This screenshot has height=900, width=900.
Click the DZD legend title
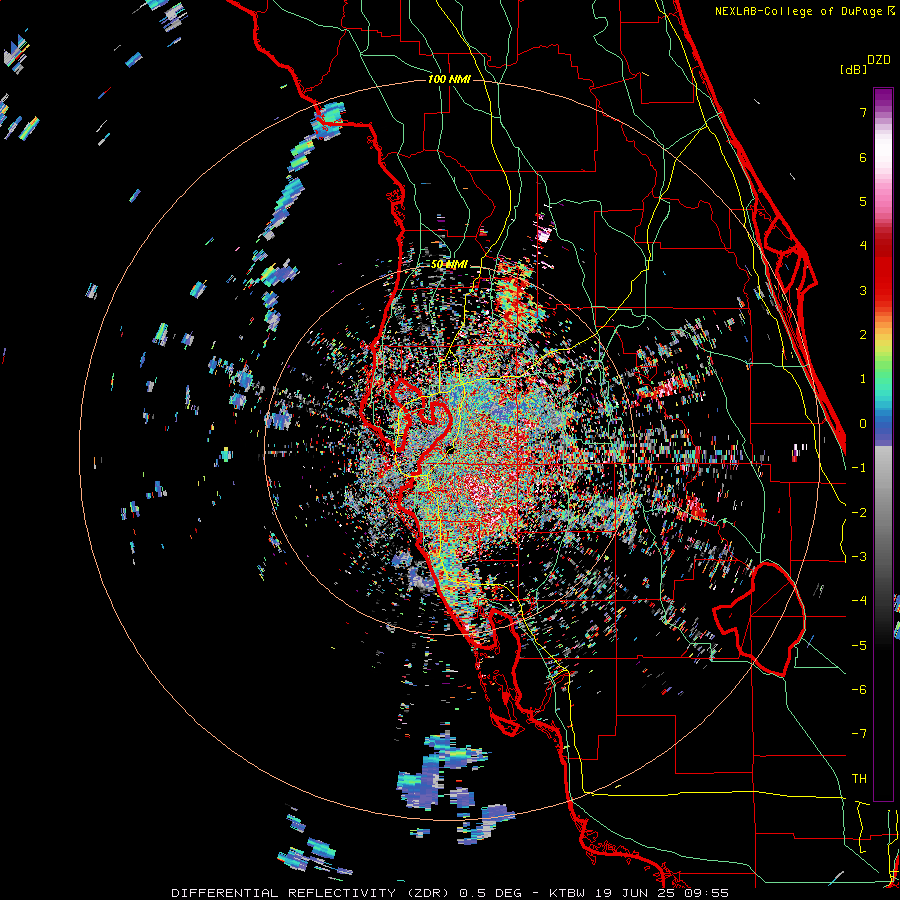(879, 60)
